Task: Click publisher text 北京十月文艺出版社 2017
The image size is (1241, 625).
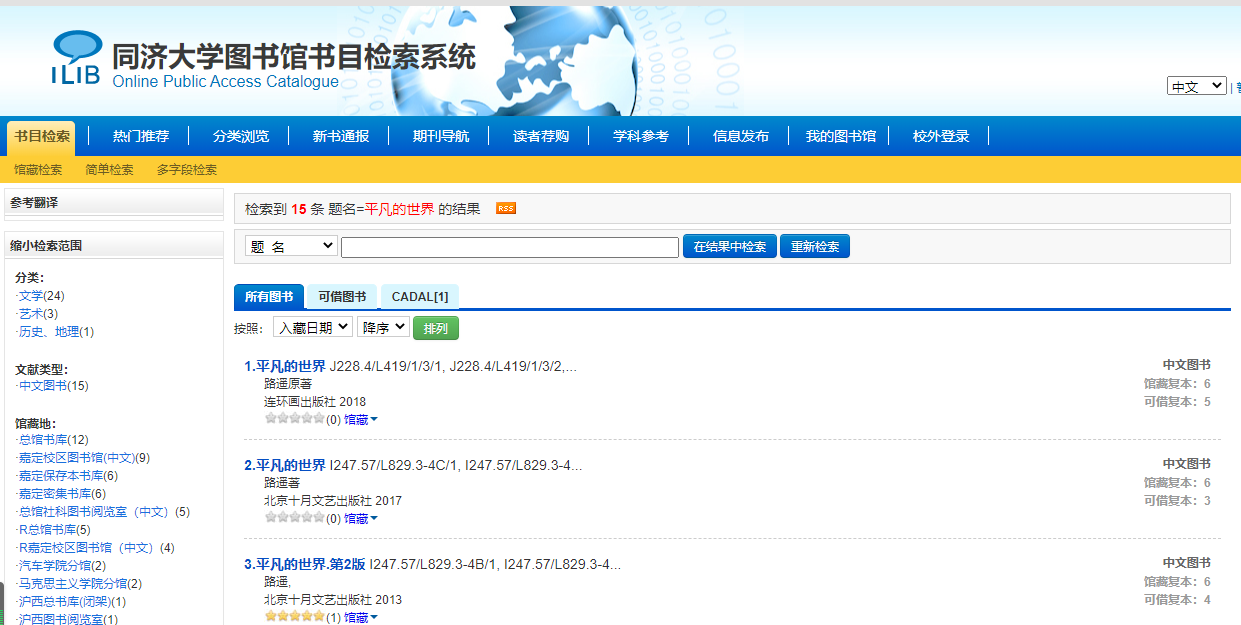Action: (x=333, y=501)
